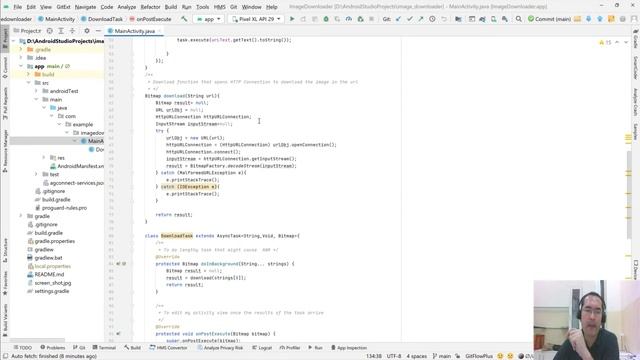Click MainActivity breadcrumb in navigation bar
Viewport: 640px width, 360px height.
point(56,19)
